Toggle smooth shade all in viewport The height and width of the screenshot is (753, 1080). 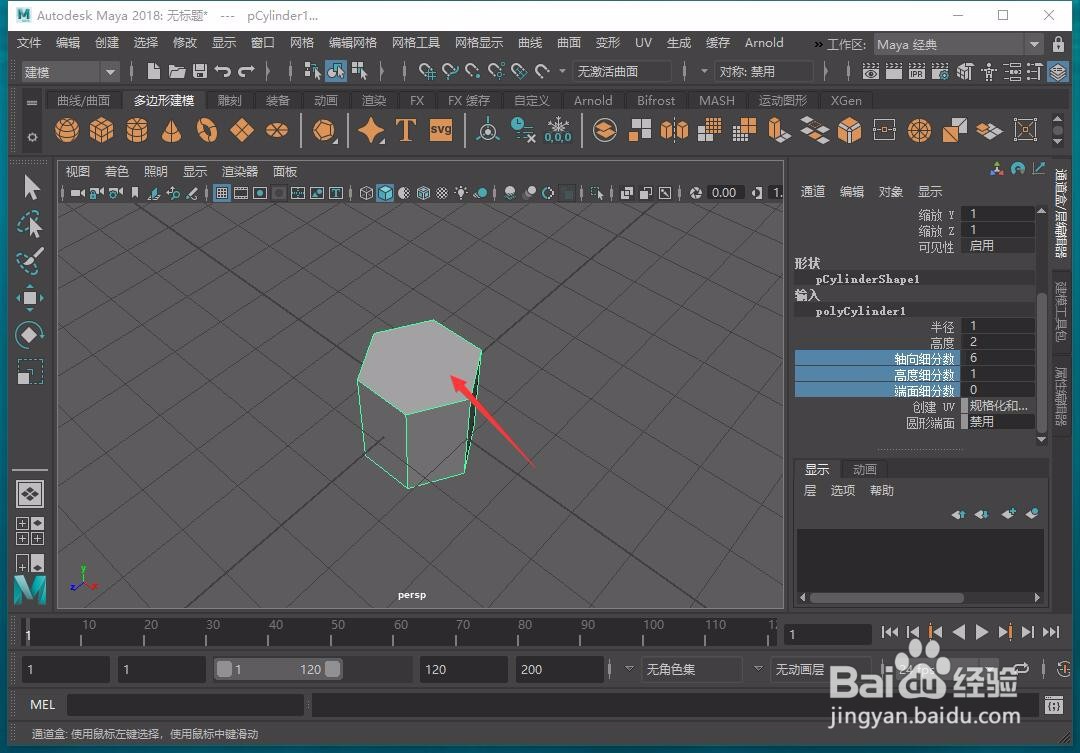pos(385,193)
